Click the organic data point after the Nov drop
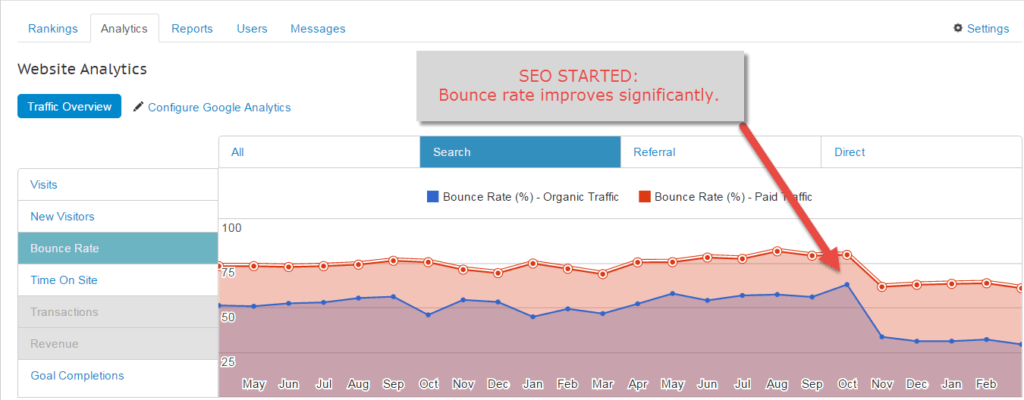Screen dimensions: 1024x400 (x=882, y=337)
